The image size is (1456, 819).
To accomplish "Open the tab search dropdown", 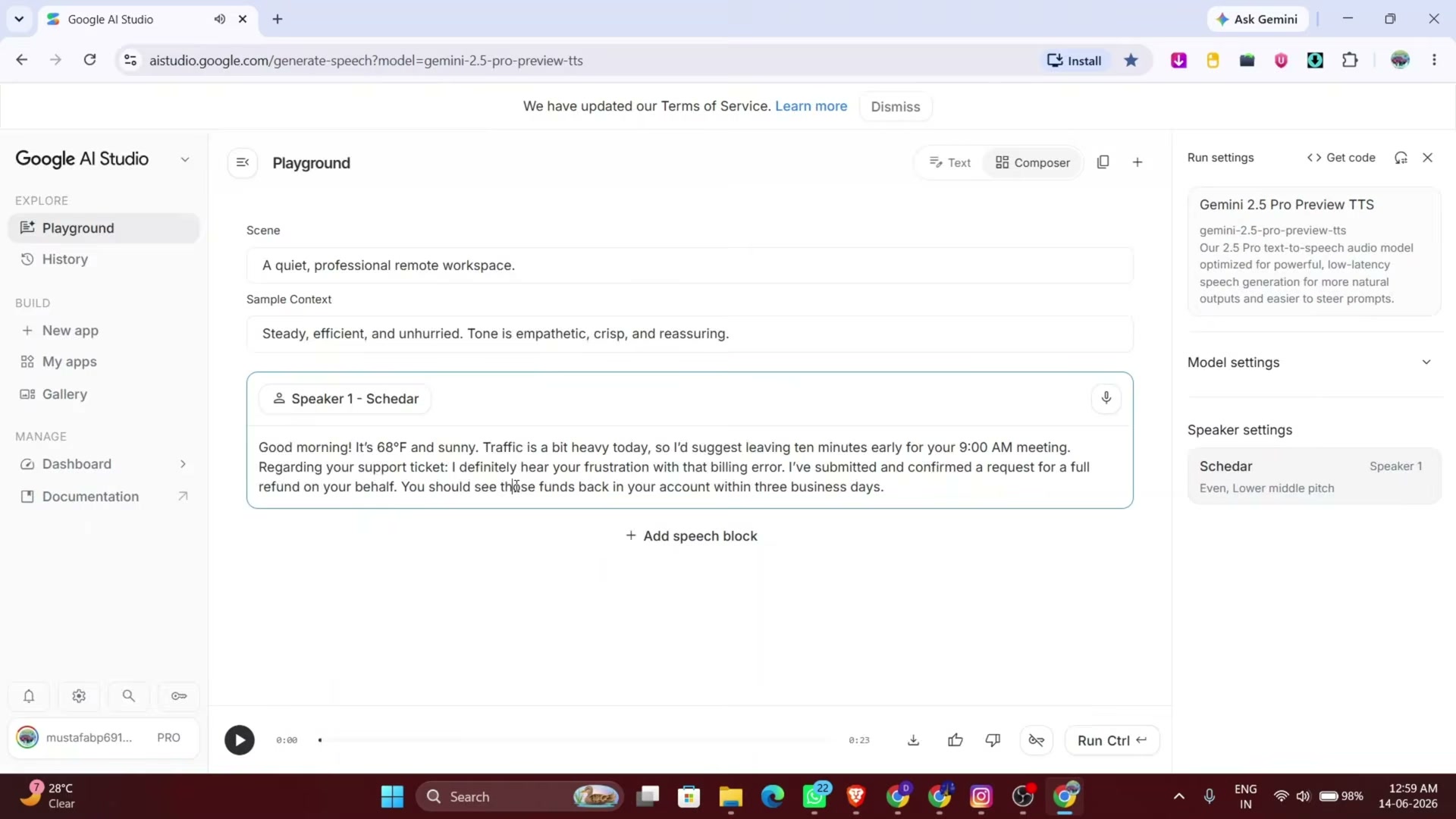I will [x=19, y=19].
